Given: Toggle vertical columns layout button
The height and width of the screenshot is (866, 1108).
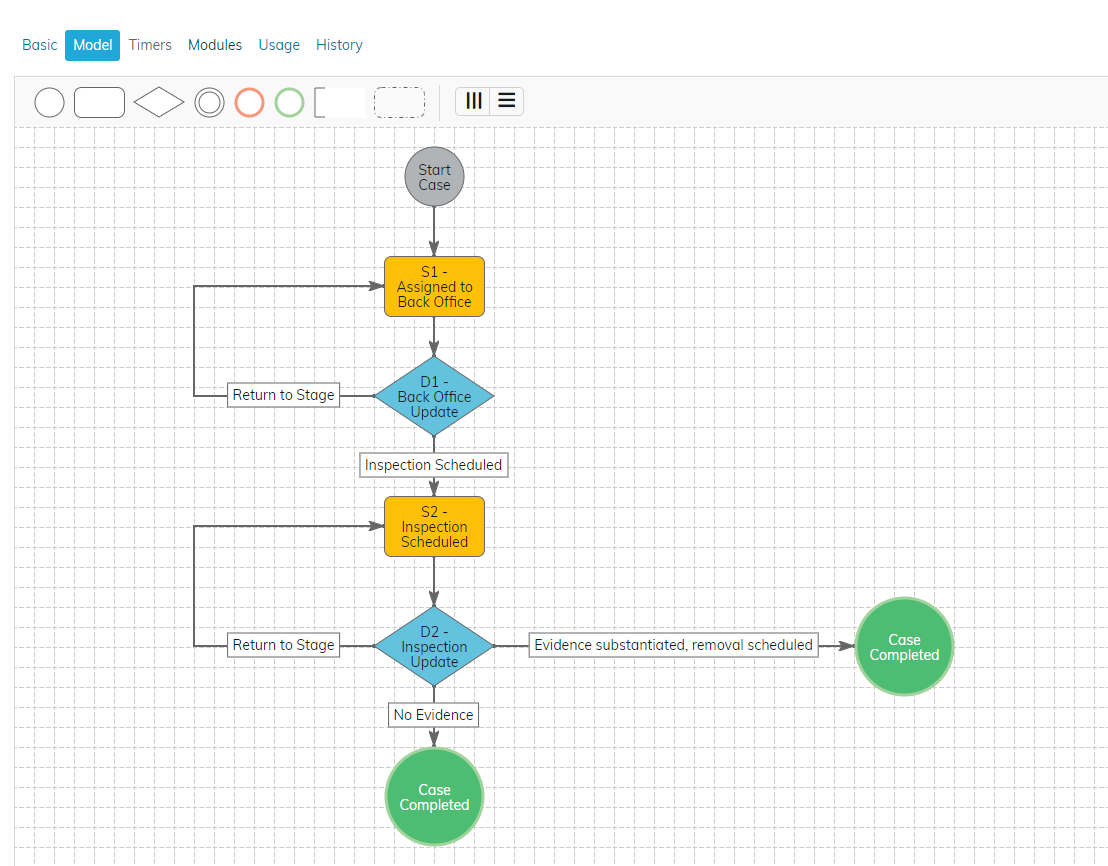Looking at the screenshot, I should [473, 101].
